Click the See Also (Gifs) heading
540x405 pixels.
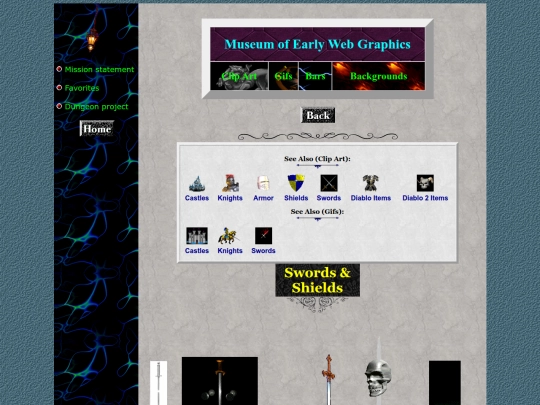pyautogui.click(x=317, y=211)
